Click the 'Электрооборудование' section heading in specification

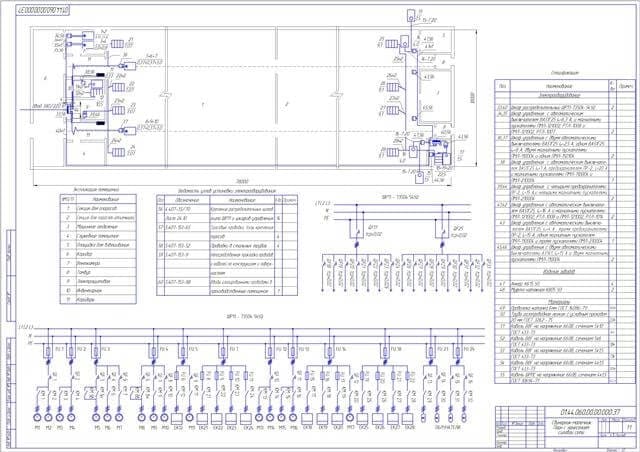click(558, 95)
